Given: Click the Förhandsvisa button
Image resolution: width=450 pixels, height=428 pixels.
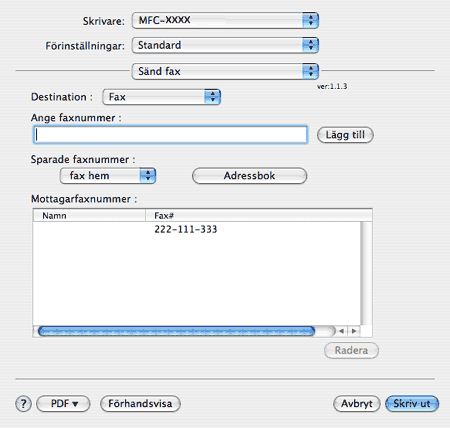Looking at the screenshot, I should pyautogui.click(x=140, y=404).
